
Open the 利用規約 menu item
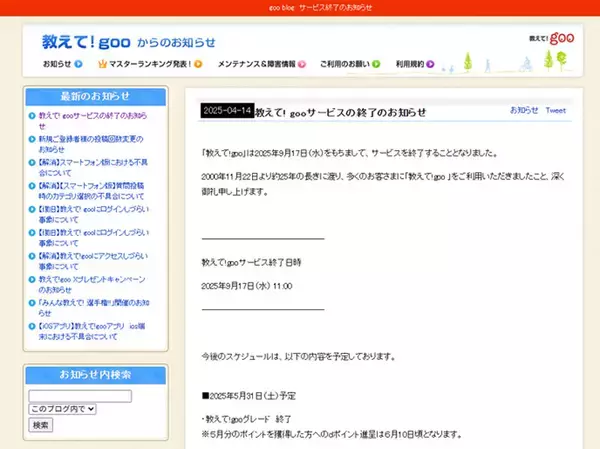pos(409,64)
